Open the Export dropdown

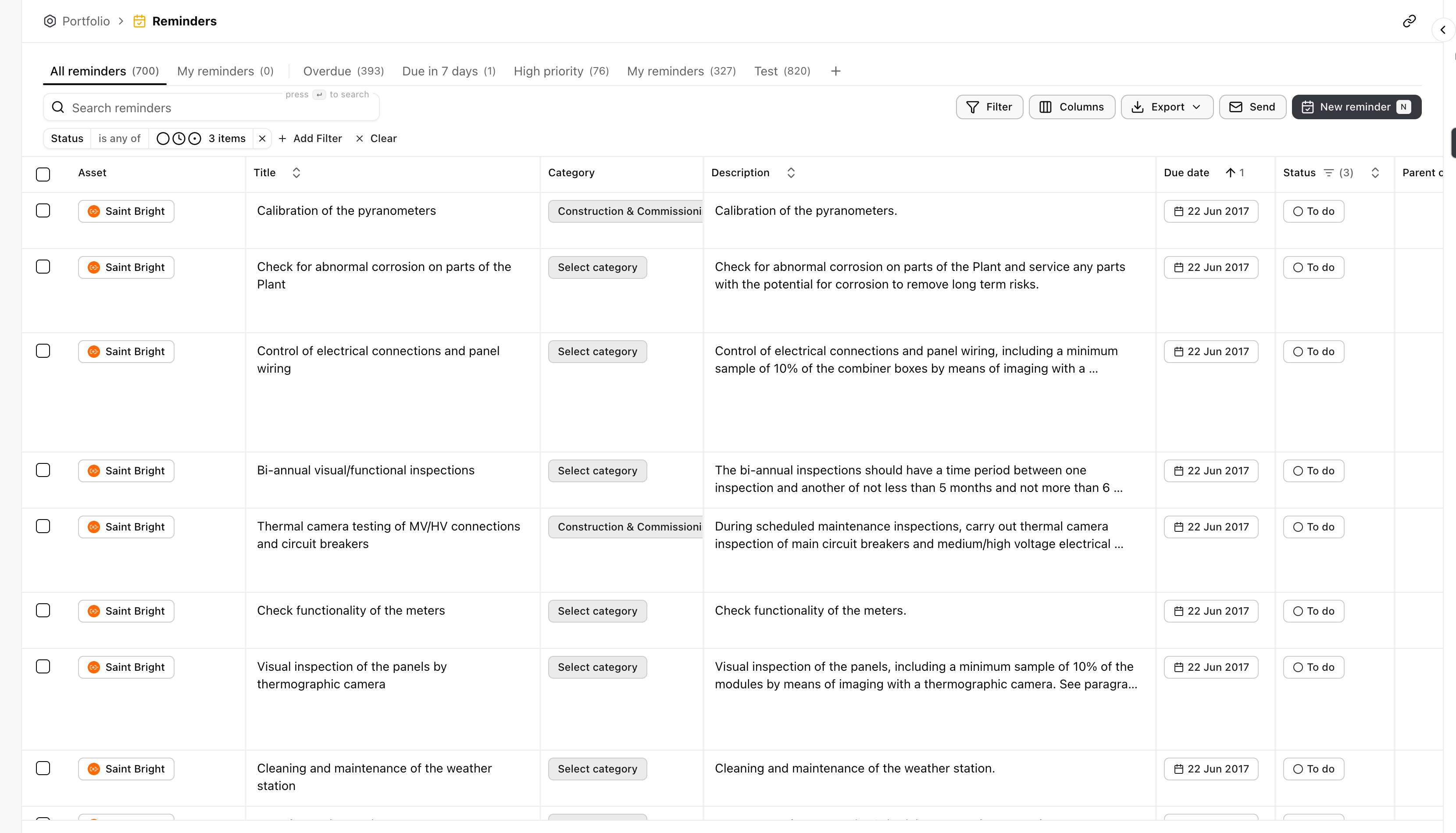1167,107
